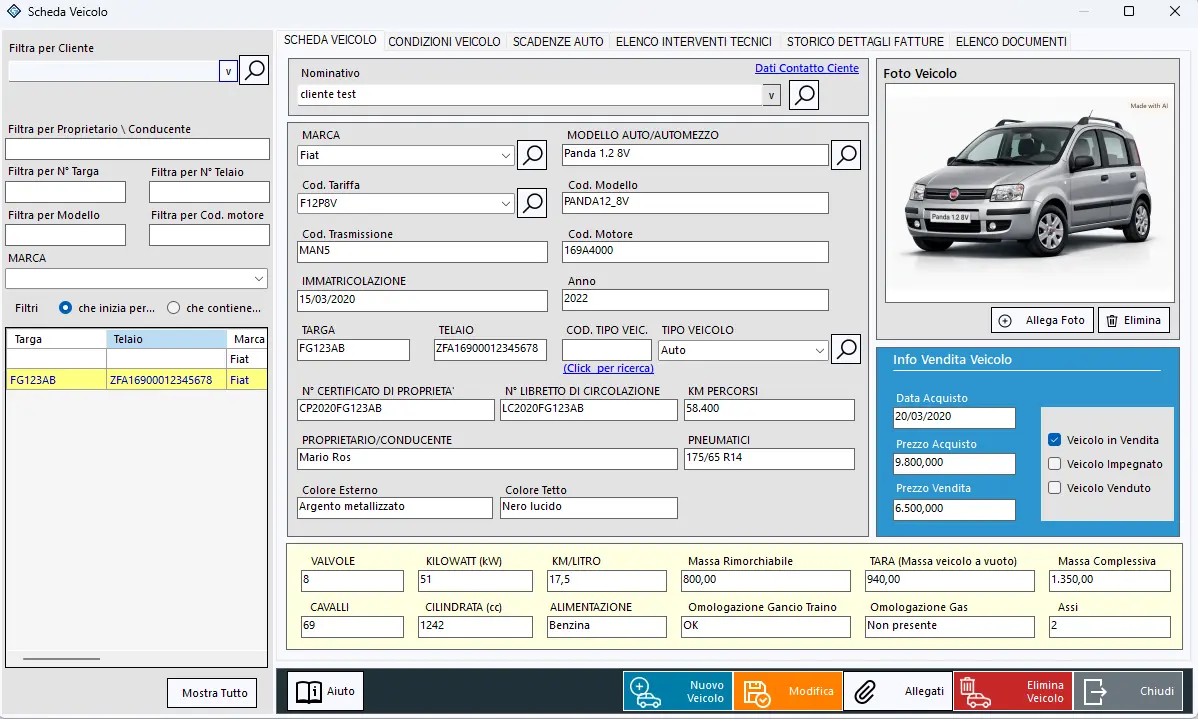Click search icon next to Cod. Tariffa
Screen dimensions: 1198x719
click(532, 203)
